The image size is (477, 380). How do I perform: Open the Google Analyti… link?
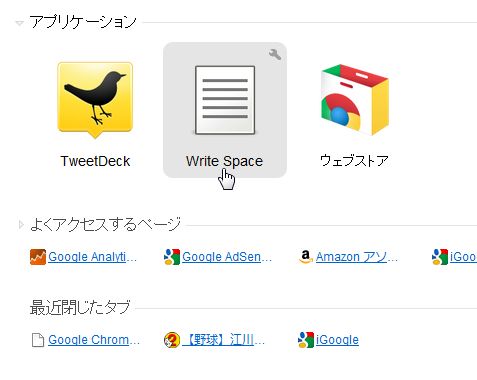click(x=92, y=257)
